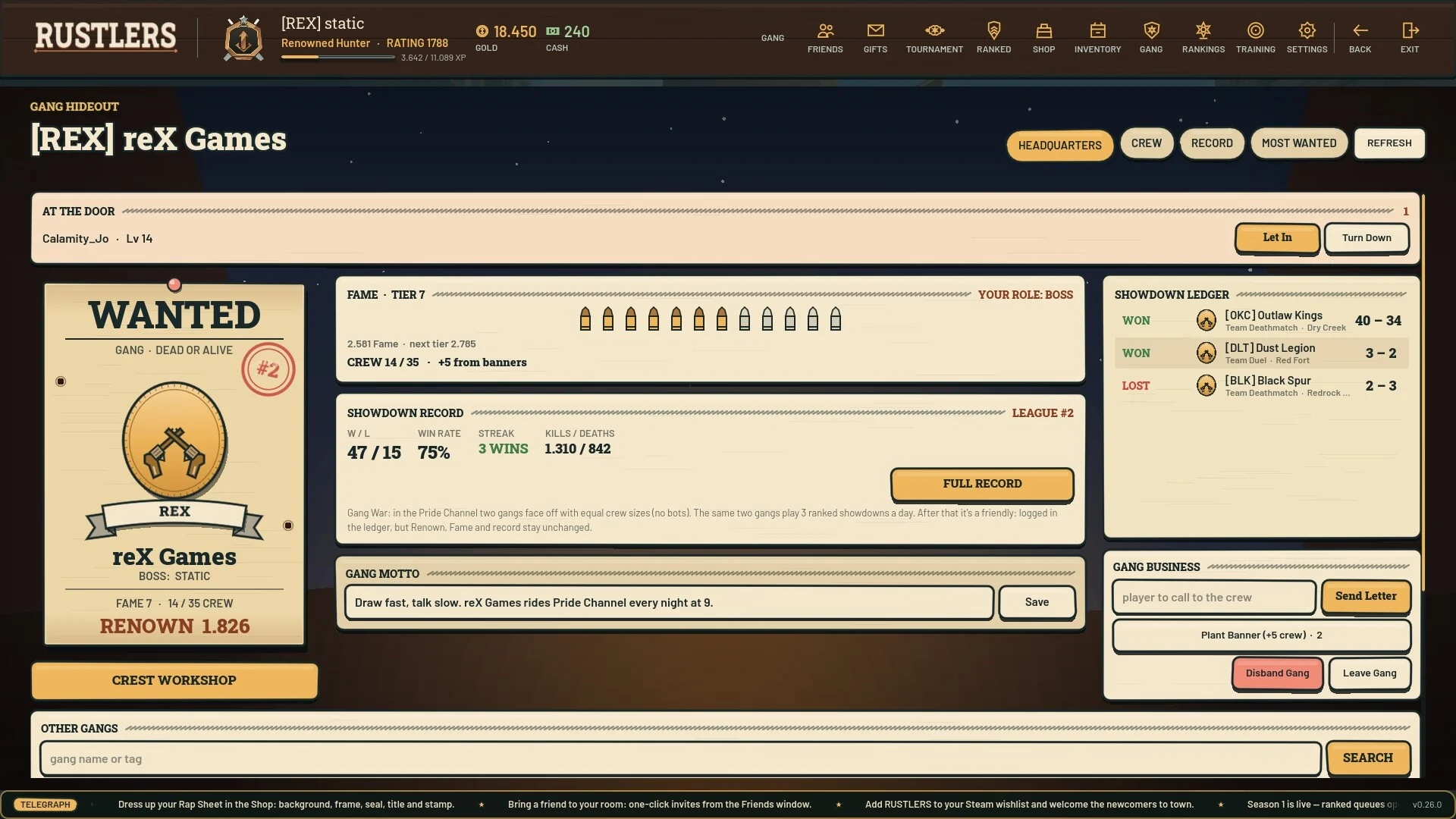Open the Gang shield icon in navigation
This screenshot has width=1456, height=819.
[1151, 31]
